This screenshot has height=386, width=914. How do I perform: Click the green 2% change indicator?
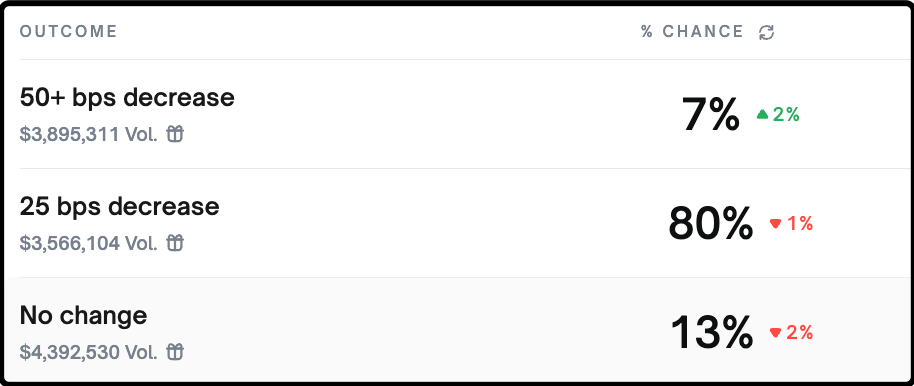786,115
